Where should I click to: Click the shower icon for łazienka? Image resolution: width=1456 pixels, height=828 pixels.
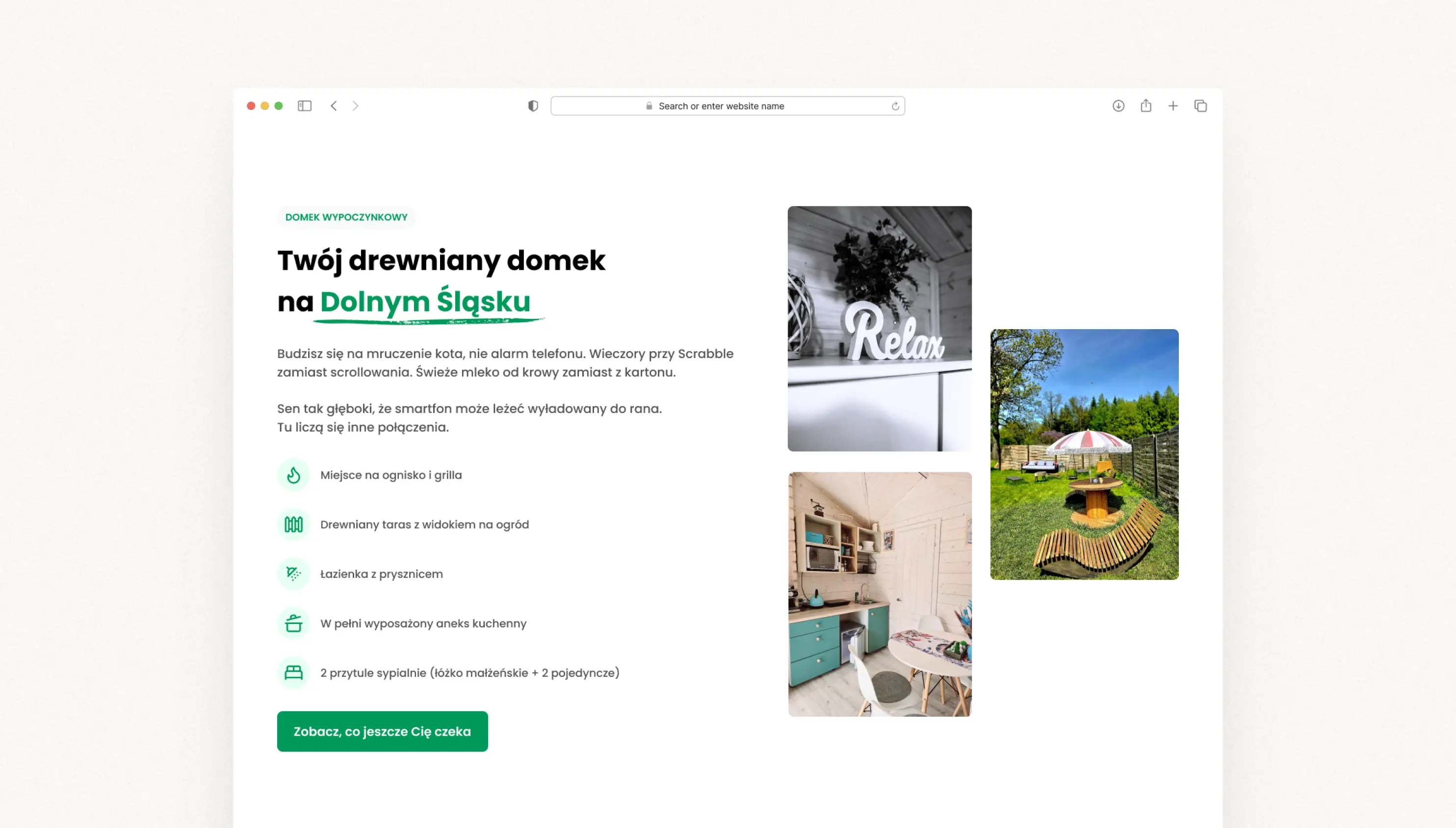coord(293,574)
